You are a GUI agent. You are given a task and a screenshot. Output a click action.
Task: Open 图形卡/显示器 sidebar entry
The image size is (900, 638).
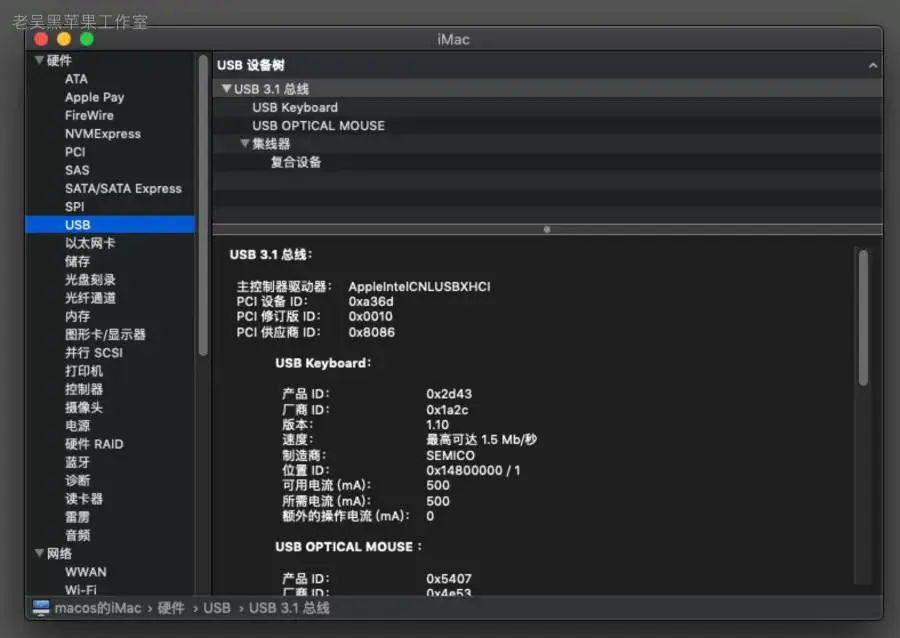pyautogui.click(x=105, y=334)
